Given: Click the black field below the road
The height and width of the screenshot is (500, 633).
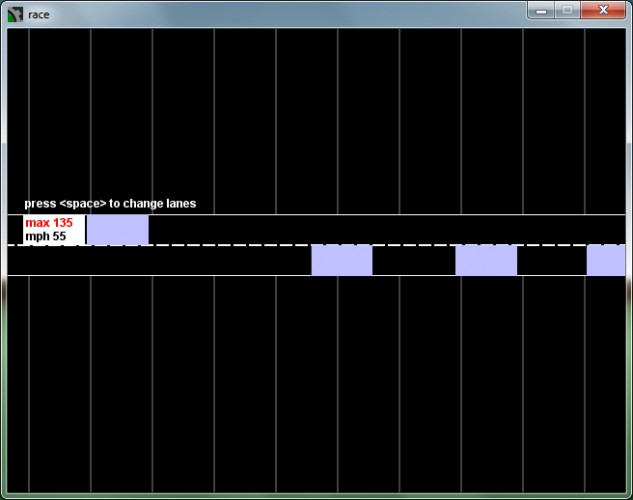Looking at the screenshot, I should 316,384.
